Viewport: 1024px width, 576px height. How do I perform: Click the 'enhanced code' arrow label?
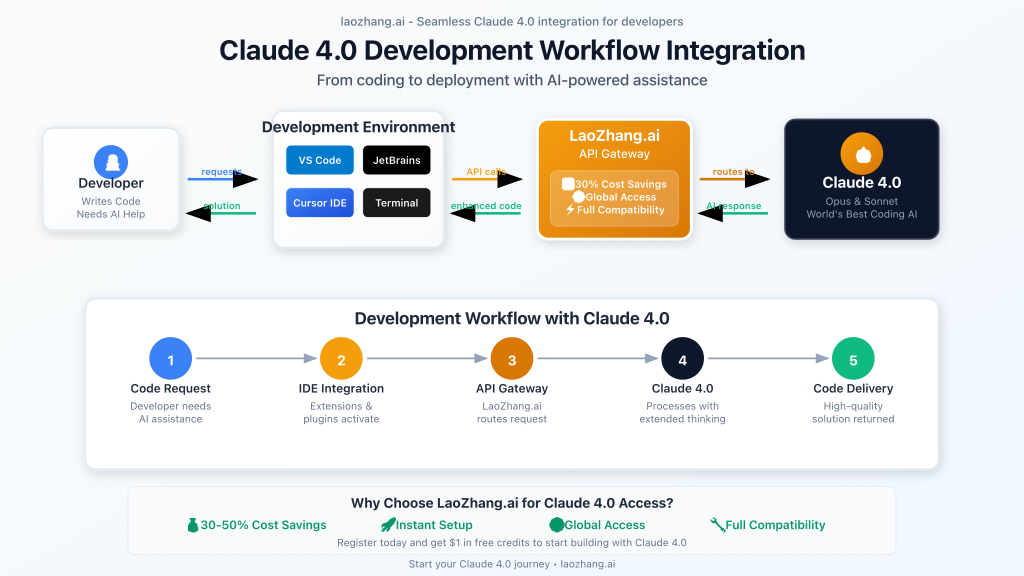tap(486, 206)
